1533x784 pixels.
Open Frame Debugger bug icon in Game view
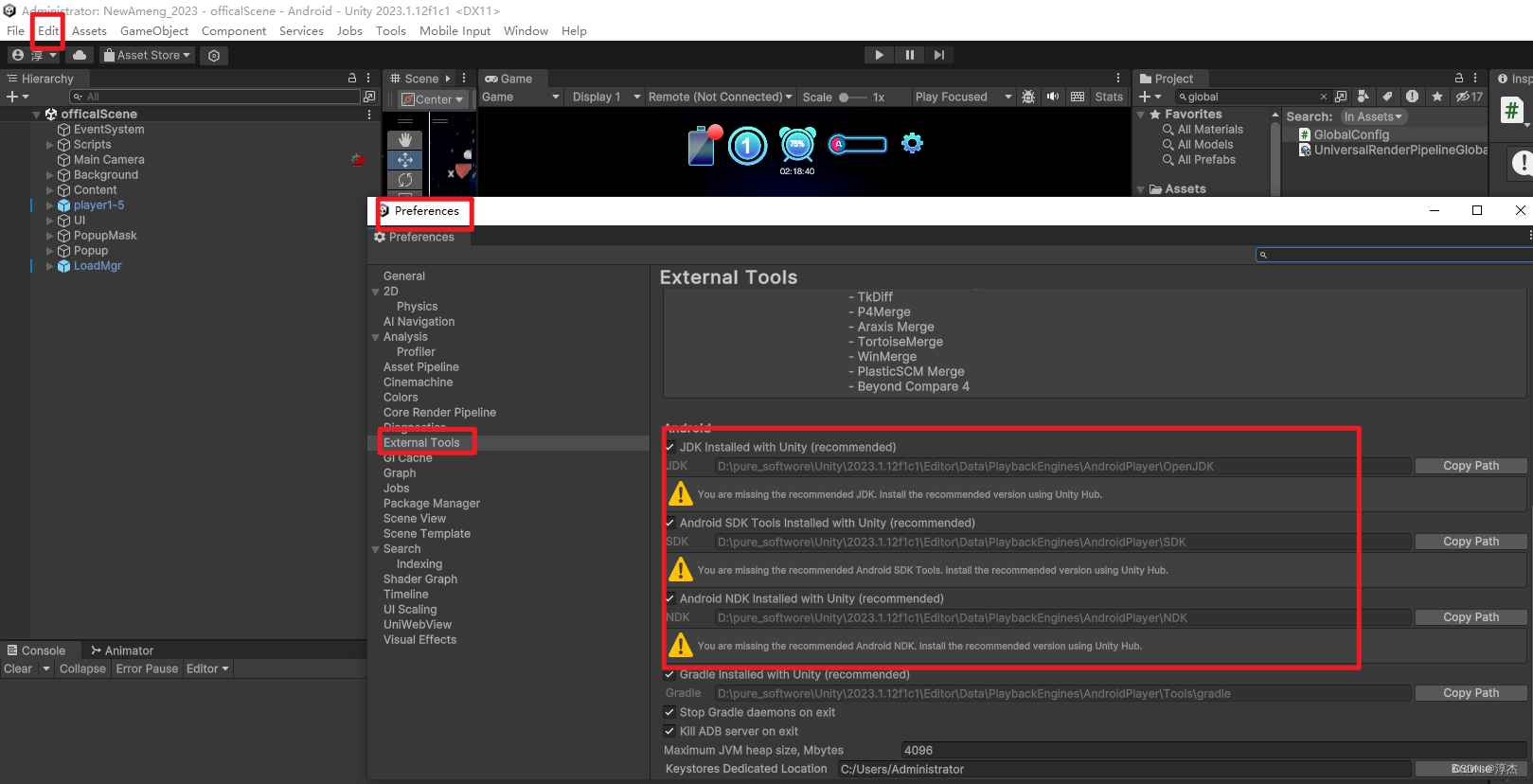(1028, 97)
